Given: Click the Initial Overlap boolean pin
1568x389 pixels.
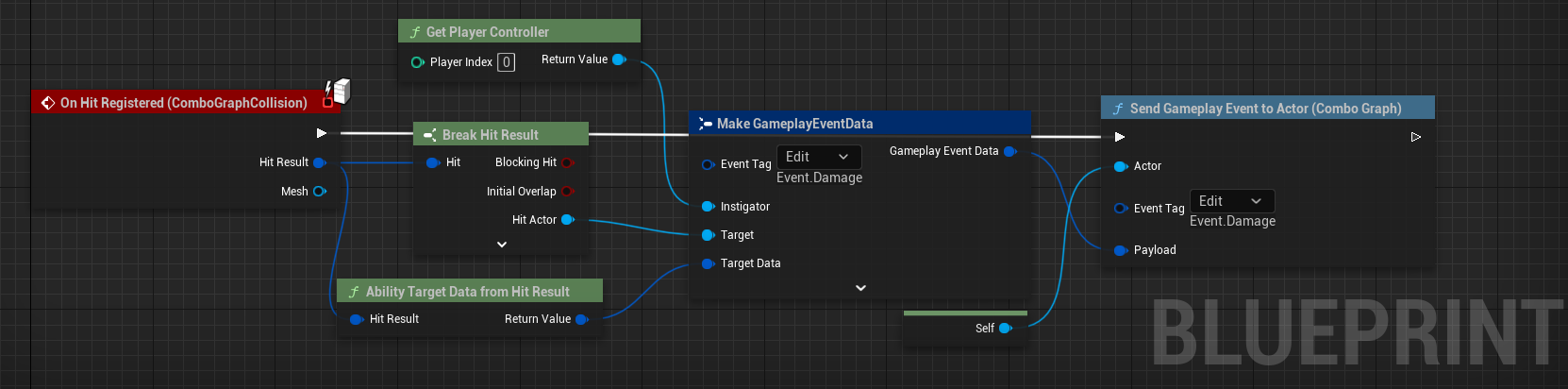Looking at the screenshot, I should tap(567, 192).
